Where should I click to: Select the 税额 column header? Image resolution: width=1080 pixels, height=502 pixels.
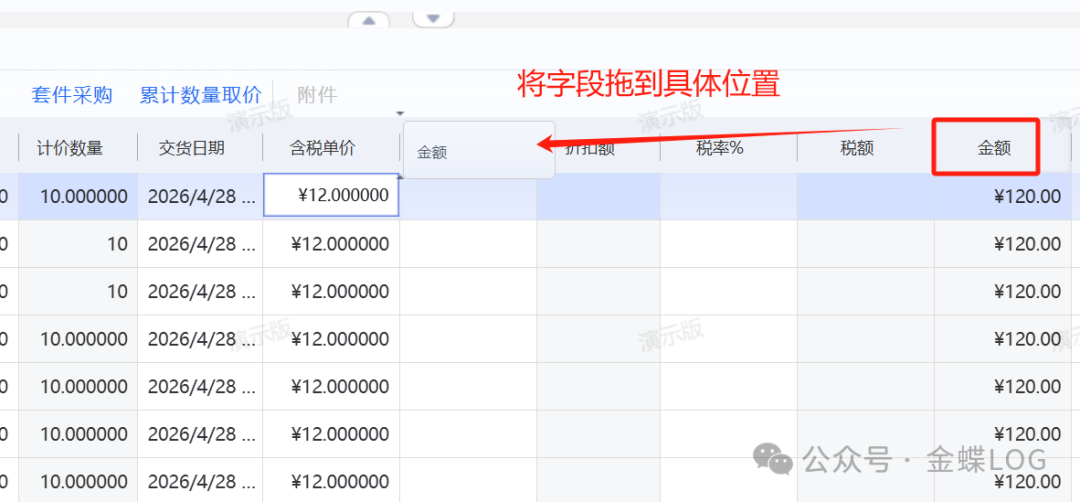point(857,148)
